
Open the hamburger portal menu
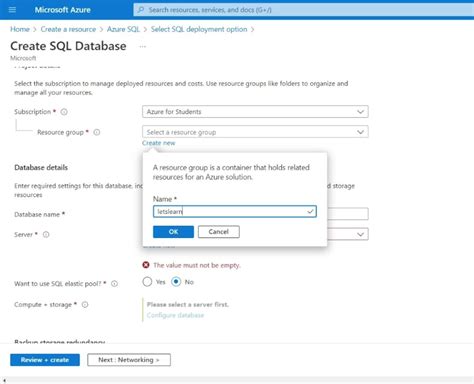[x=12, y=10]
